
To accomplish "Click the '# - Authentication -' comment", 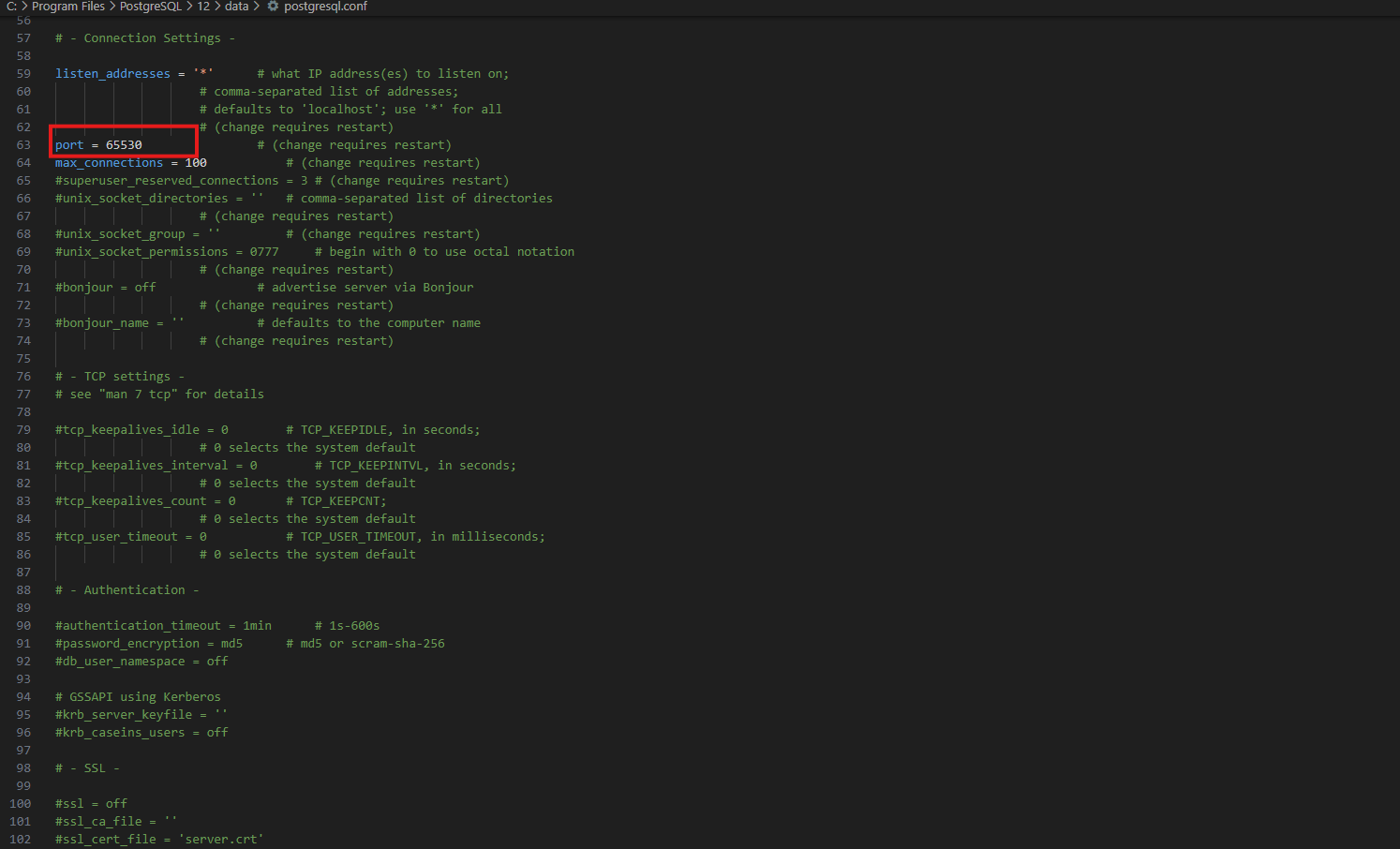I will pos(127,590).
